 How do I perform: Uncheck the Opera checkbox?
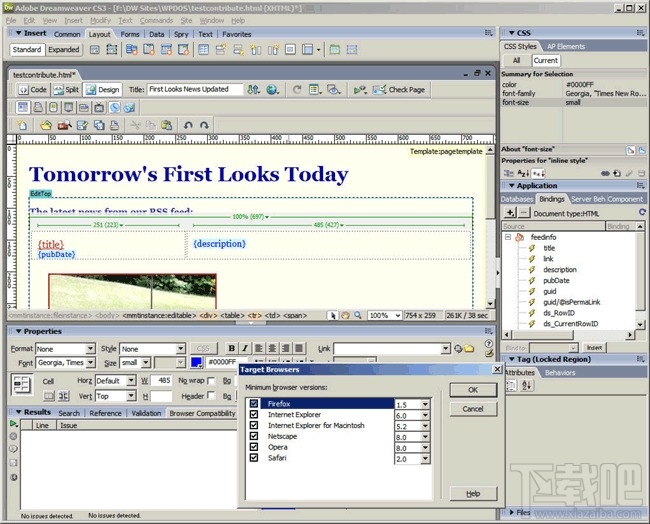pos(254,446)
